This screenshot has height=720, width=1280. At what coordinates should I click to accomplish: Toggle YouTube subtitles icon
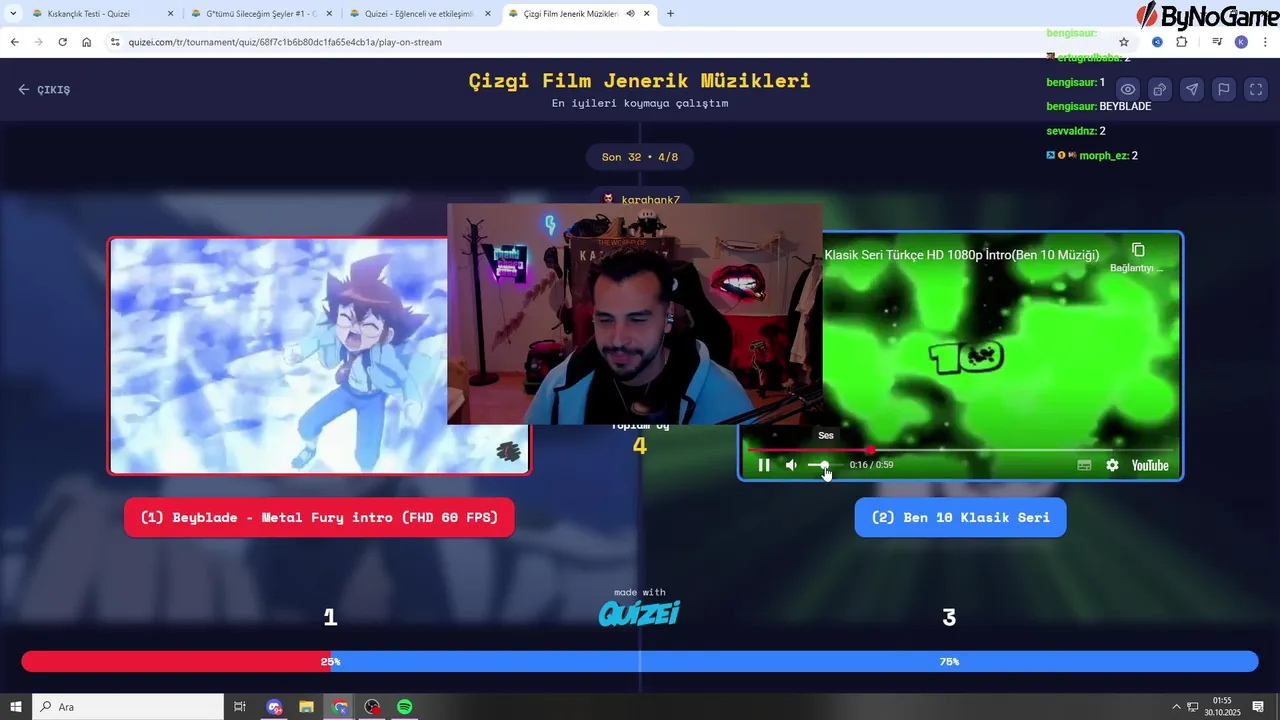pos(1084,465)
